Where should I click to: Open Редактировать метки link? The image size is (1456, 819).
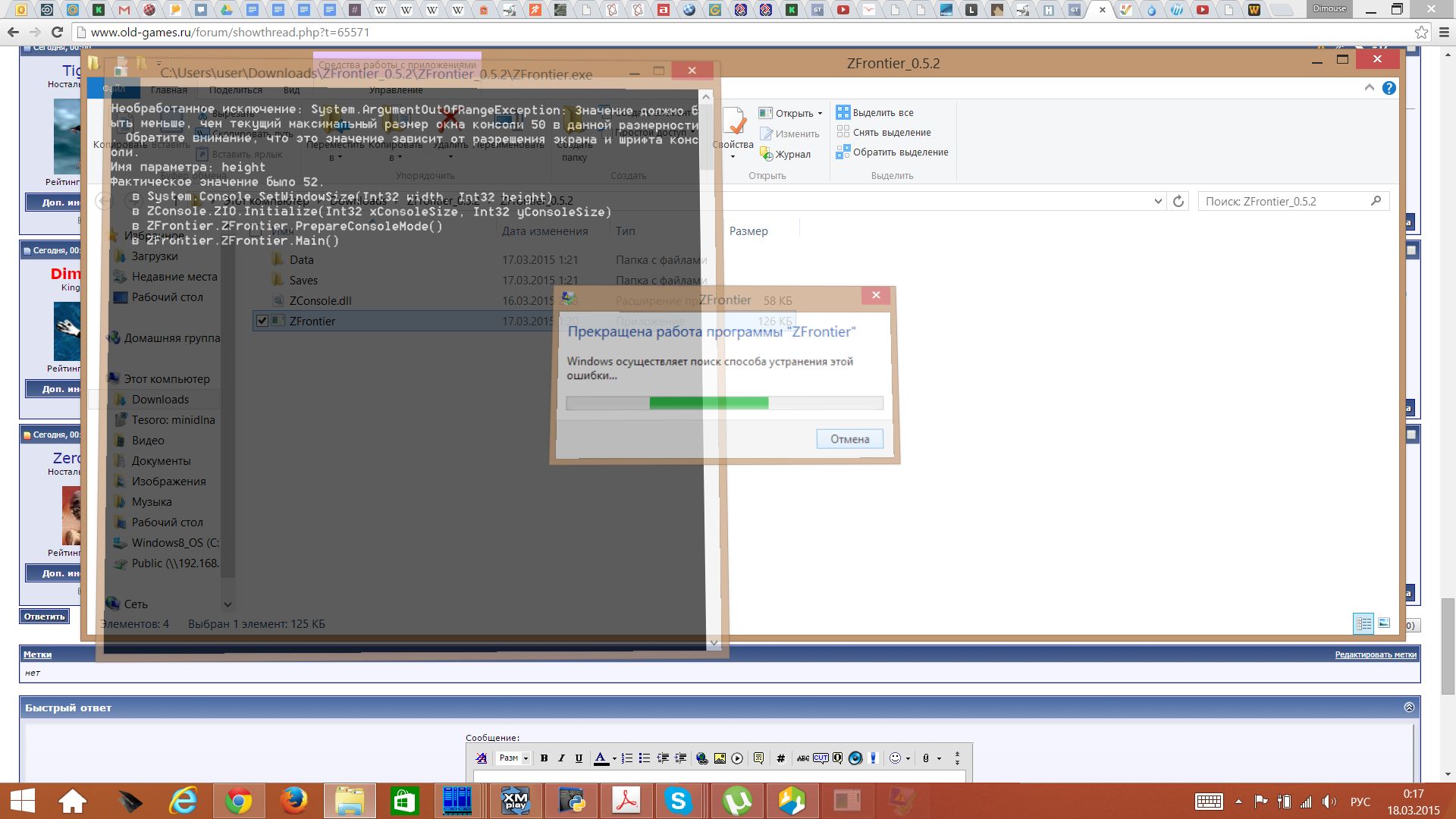coord(1375,654)
